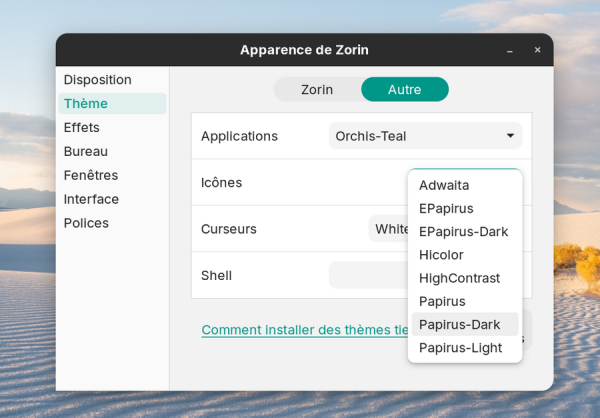
Task: Minimize the Apparence de Zorin window
Action: (x=510, y=50)
